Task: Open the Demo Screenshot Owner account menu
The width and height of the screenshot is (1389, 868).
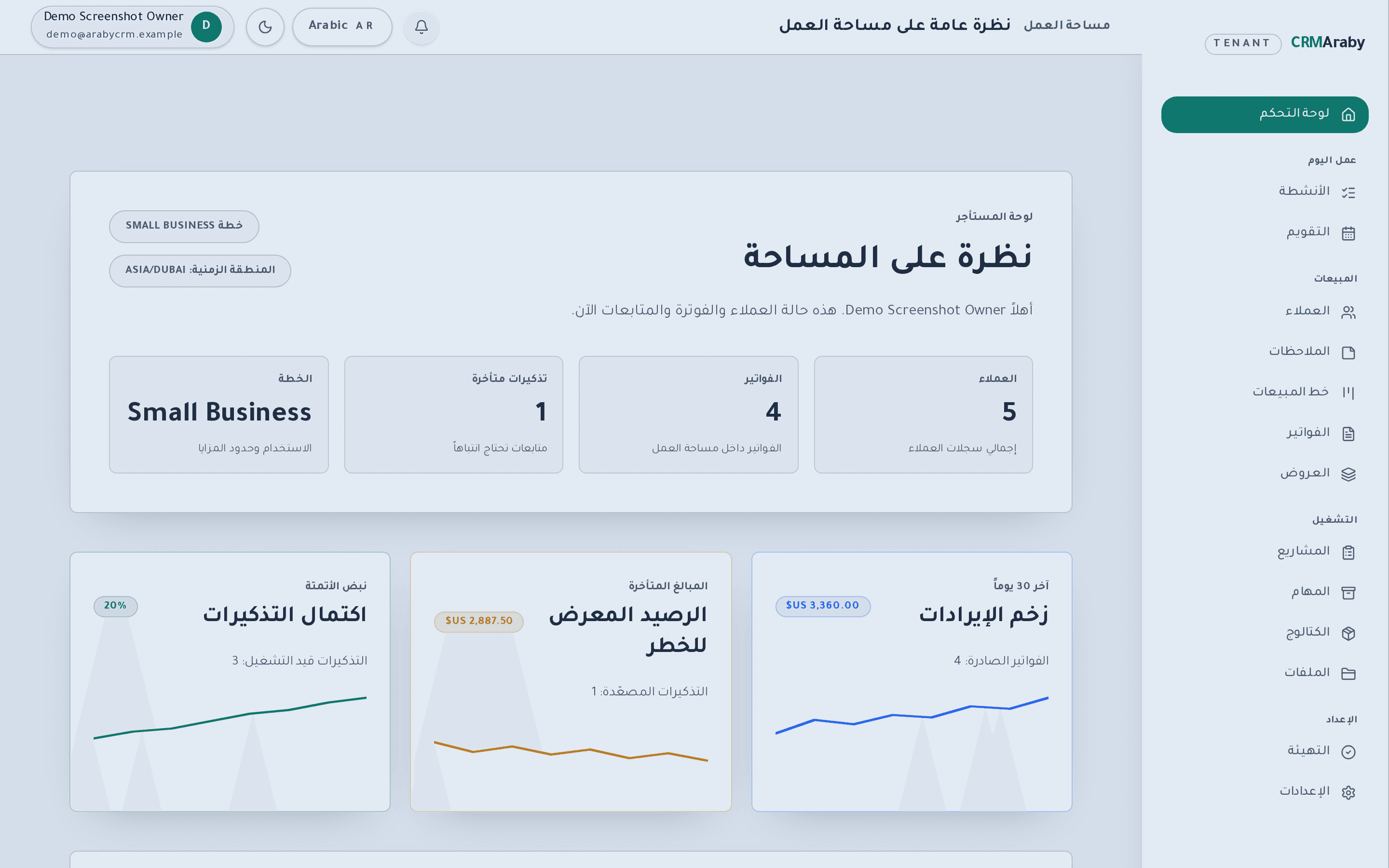Action: pyautogui.click(x=133, y=27)
